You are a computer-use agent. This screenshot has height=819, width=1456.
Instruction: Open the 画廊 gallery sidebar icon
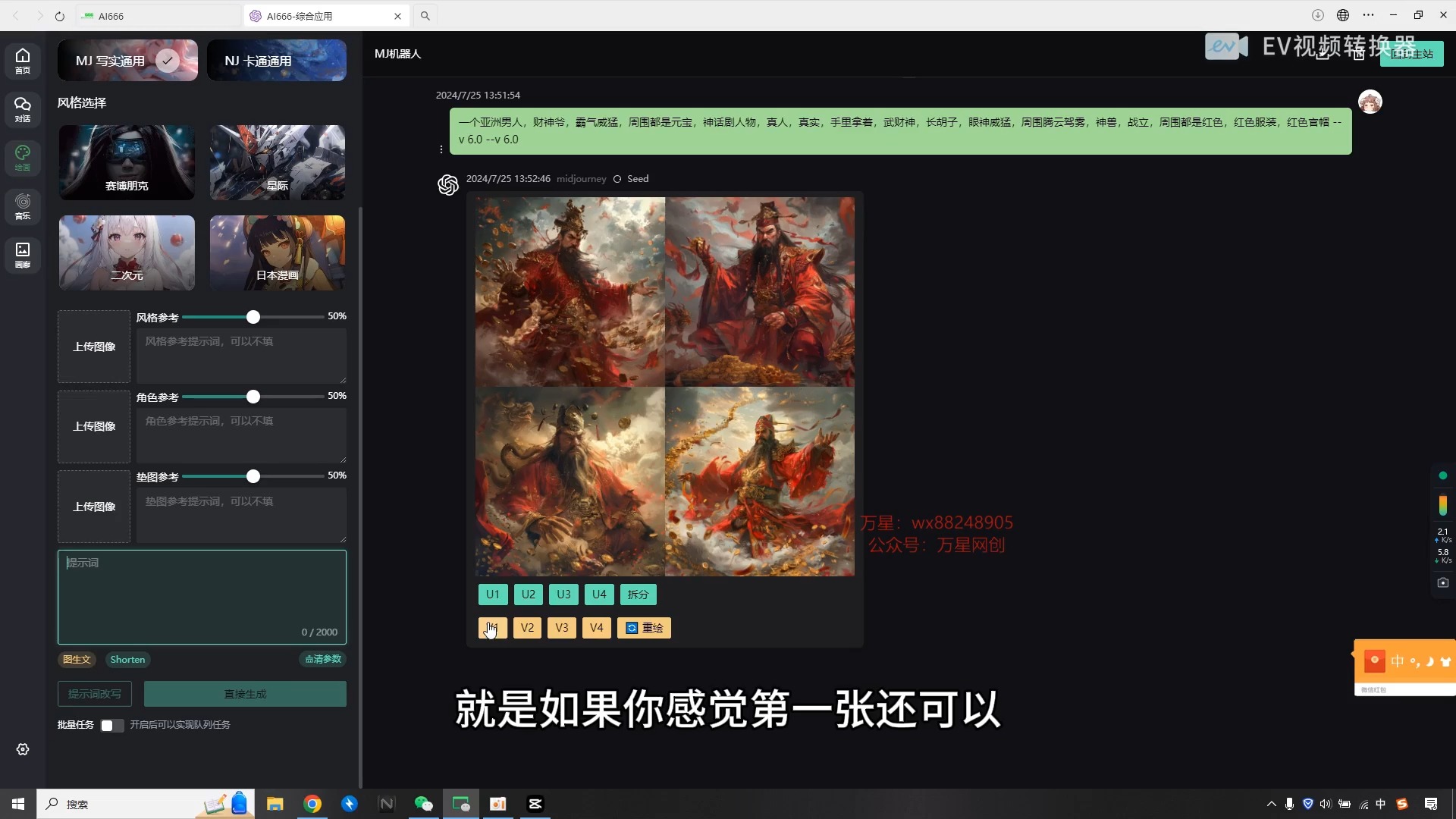23,255
